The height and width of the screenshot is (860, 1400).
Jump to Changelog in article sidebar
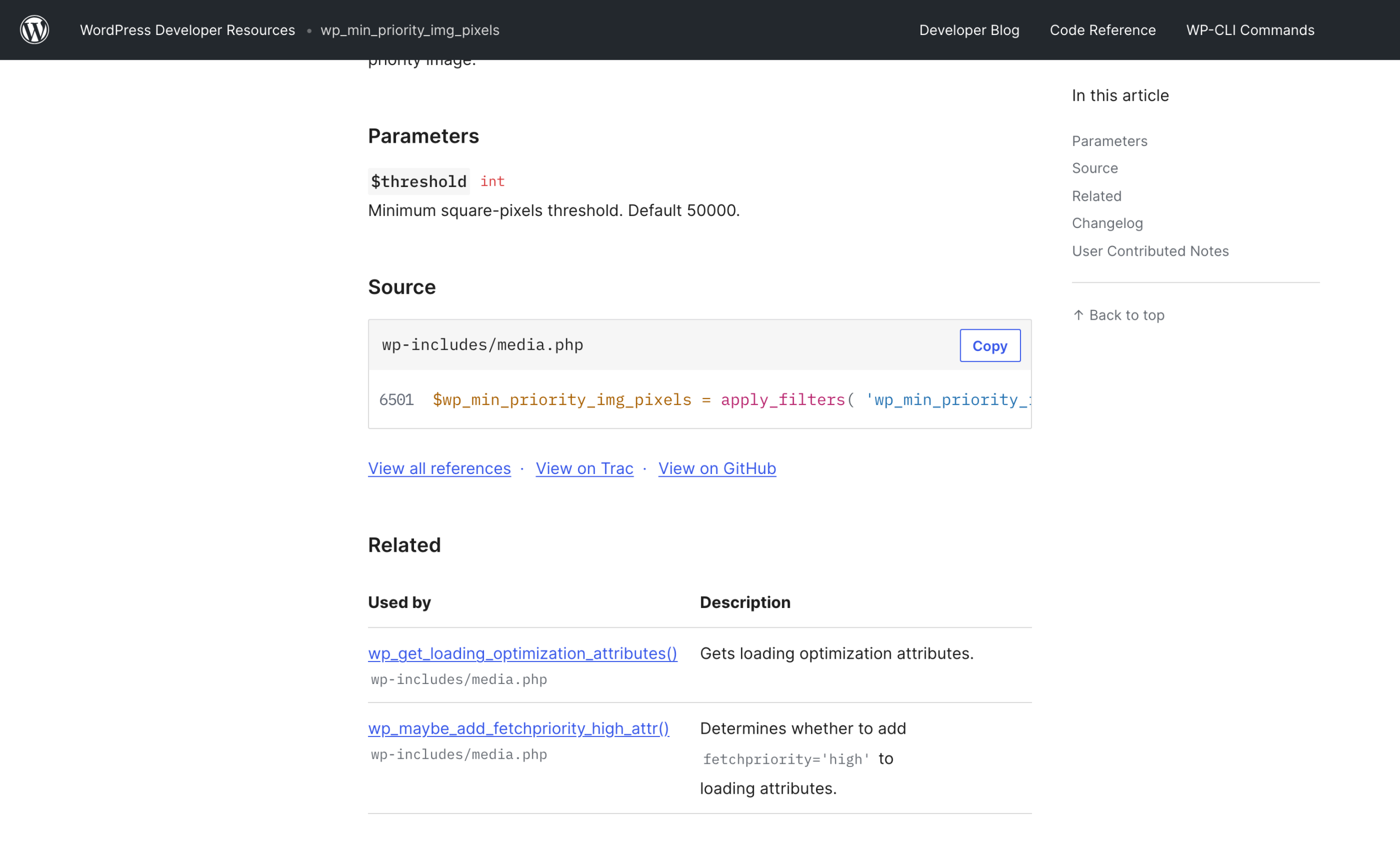(1107, 224)
